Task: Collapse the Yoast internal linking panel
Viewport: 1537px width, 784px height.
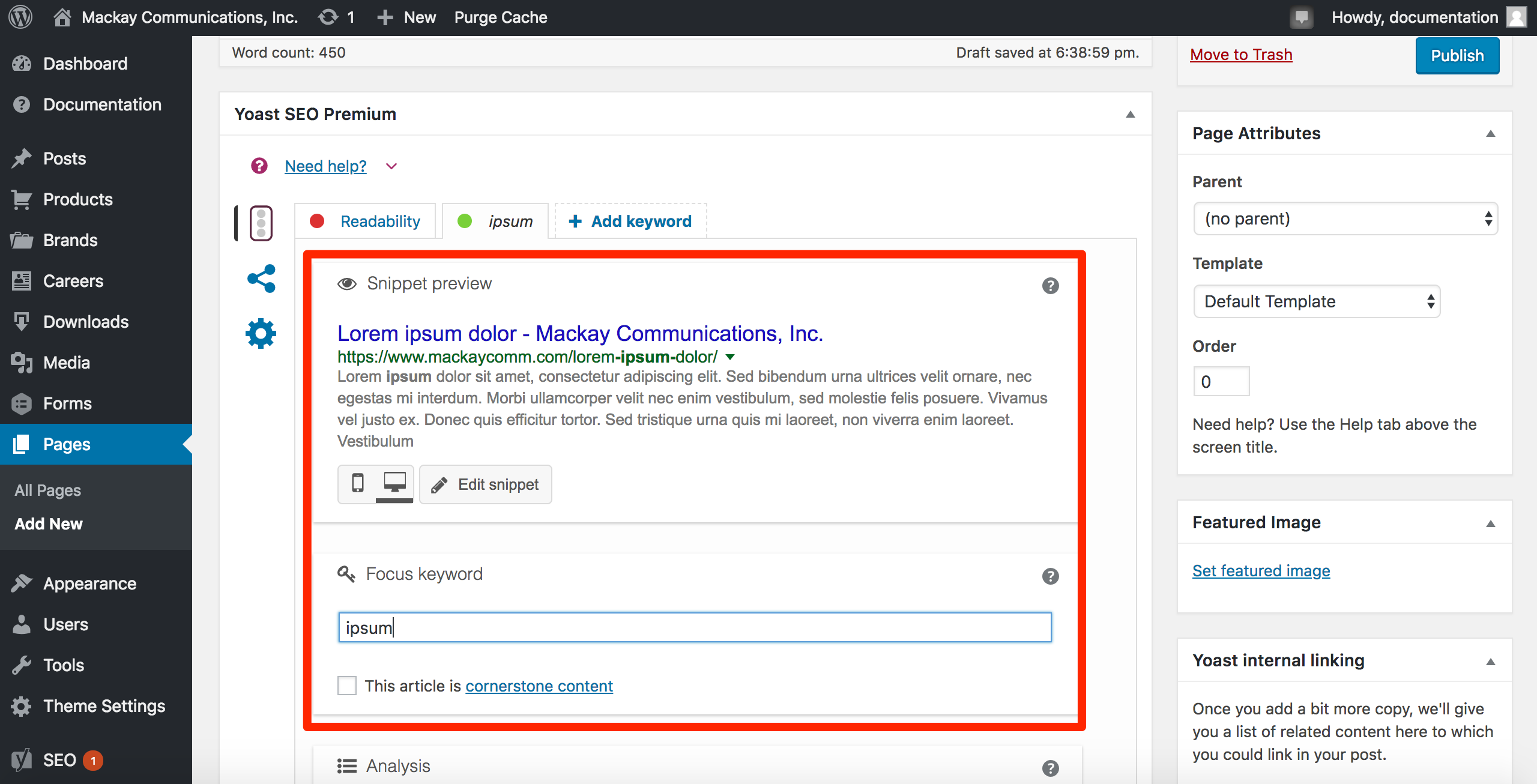Action: coord(1490,662)
